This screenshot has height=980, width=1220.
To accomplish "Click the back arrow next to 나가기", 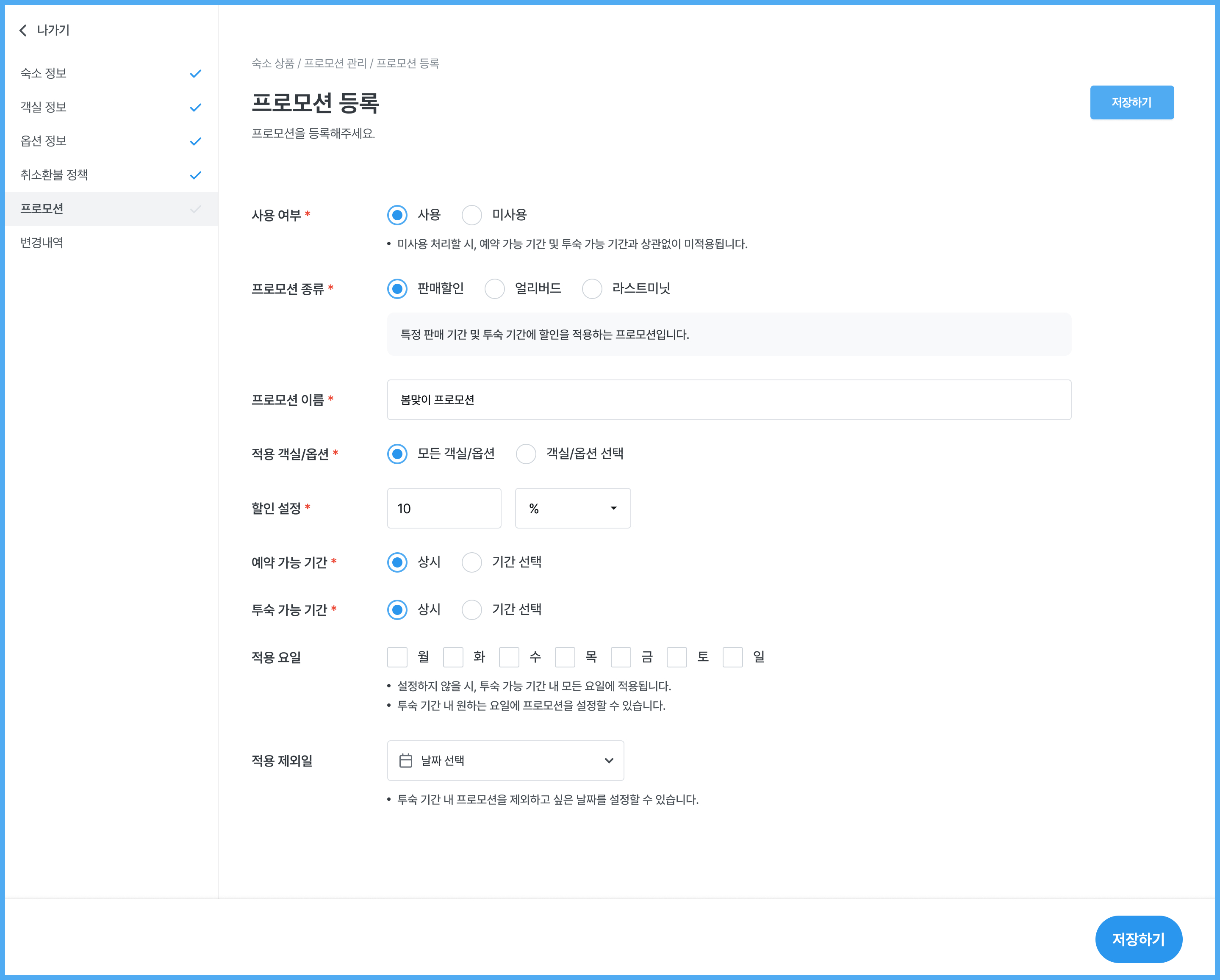I will (23, 30).
